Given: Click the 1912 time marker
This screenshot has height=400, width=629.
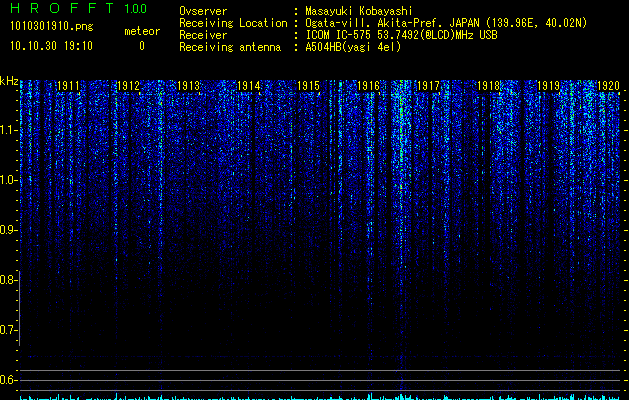Looking at the screenshot, I should tap(128, 85).
